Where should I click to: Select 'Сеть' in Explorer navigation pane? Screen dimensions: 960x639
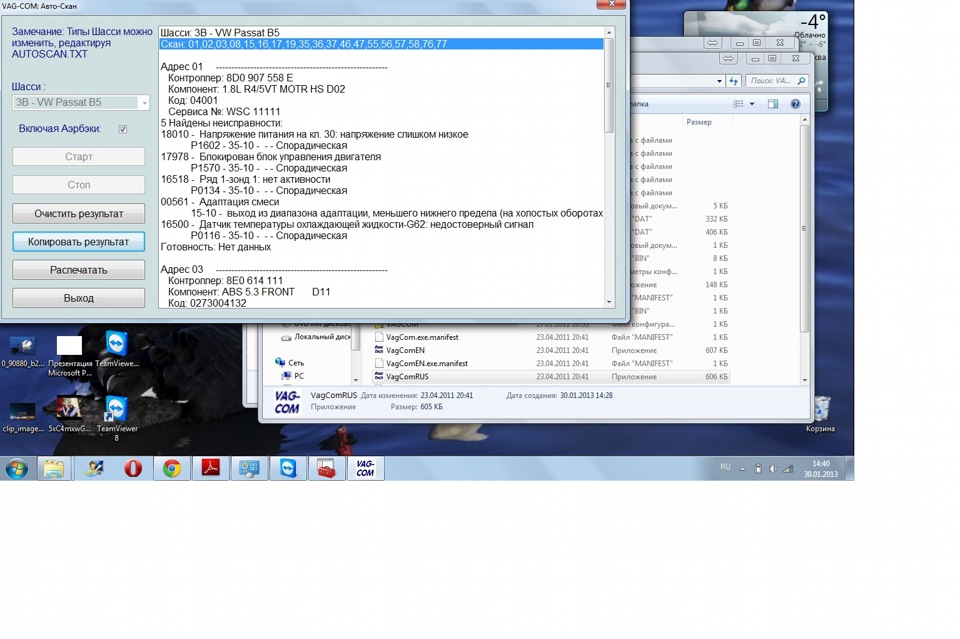(295, 362)
